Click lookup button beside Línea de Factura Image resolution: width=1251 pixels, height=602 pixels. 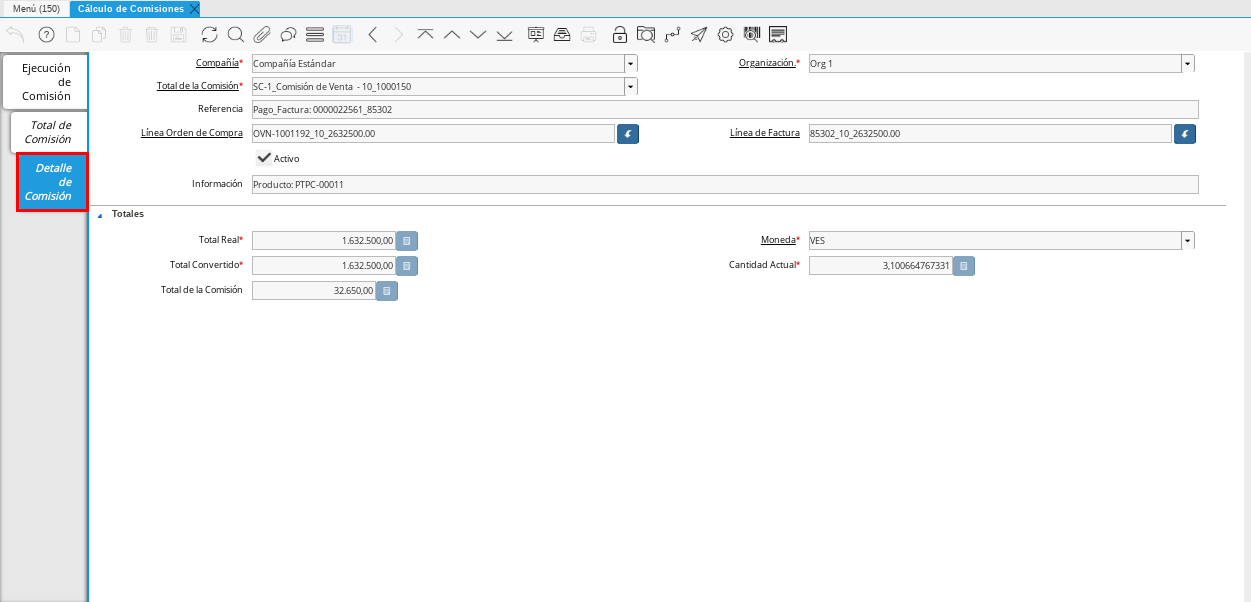[x=1184, y=134]
